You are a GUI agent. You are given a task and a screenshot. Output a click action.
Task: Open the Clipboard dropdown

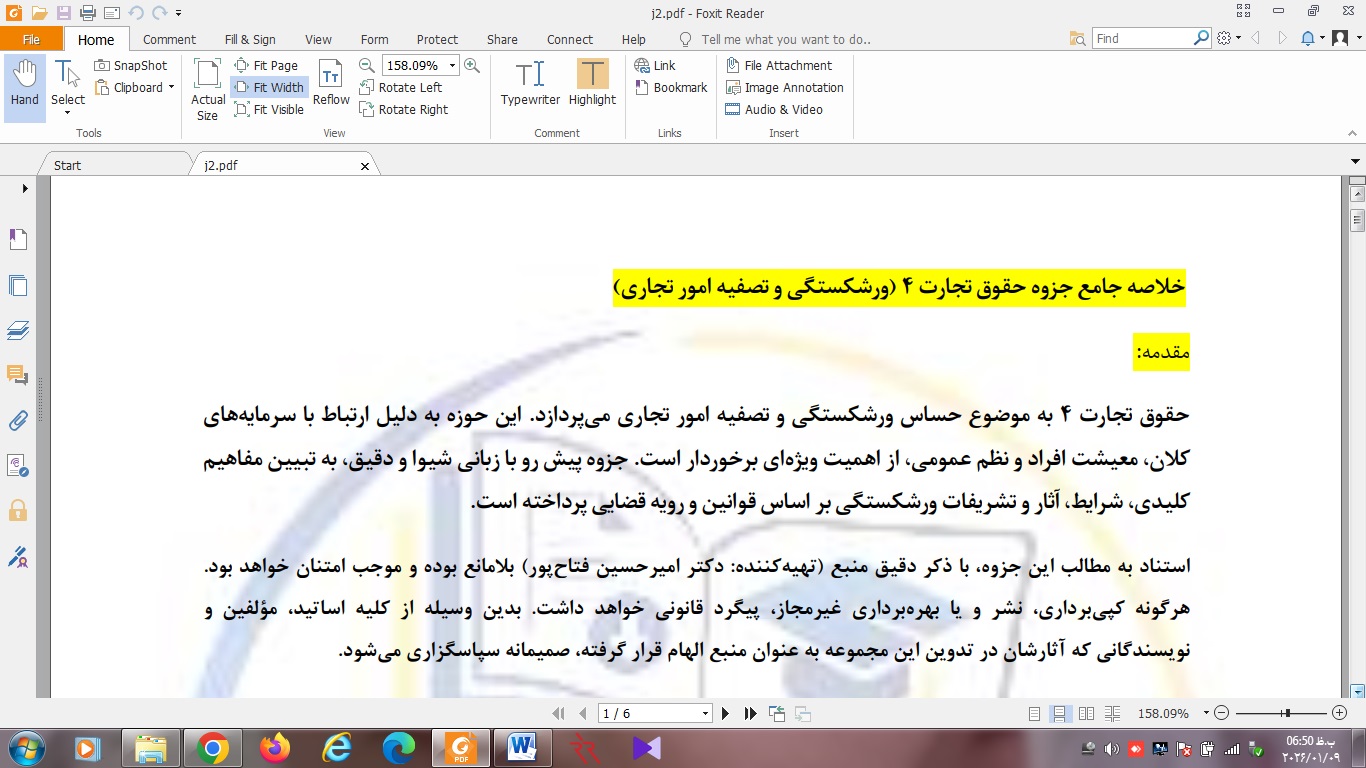pos(135,87)
